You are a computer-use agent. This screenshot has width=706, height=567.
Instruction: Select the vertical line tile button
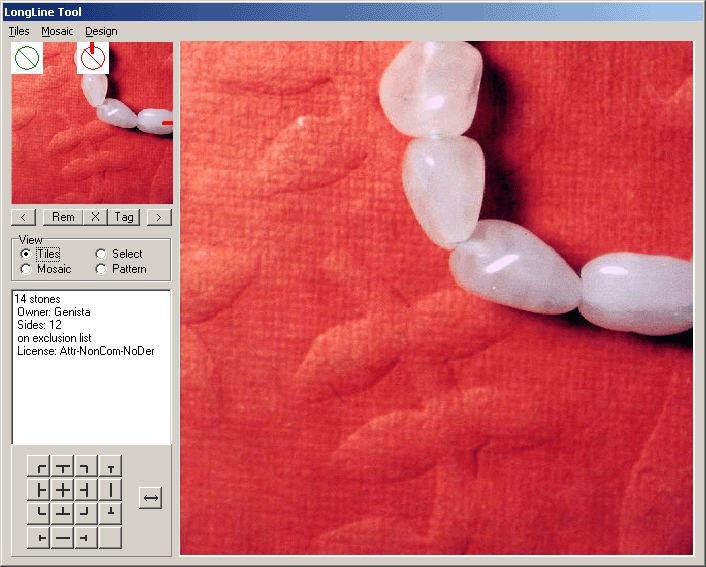pyautogui.click(x=110, y=490)
